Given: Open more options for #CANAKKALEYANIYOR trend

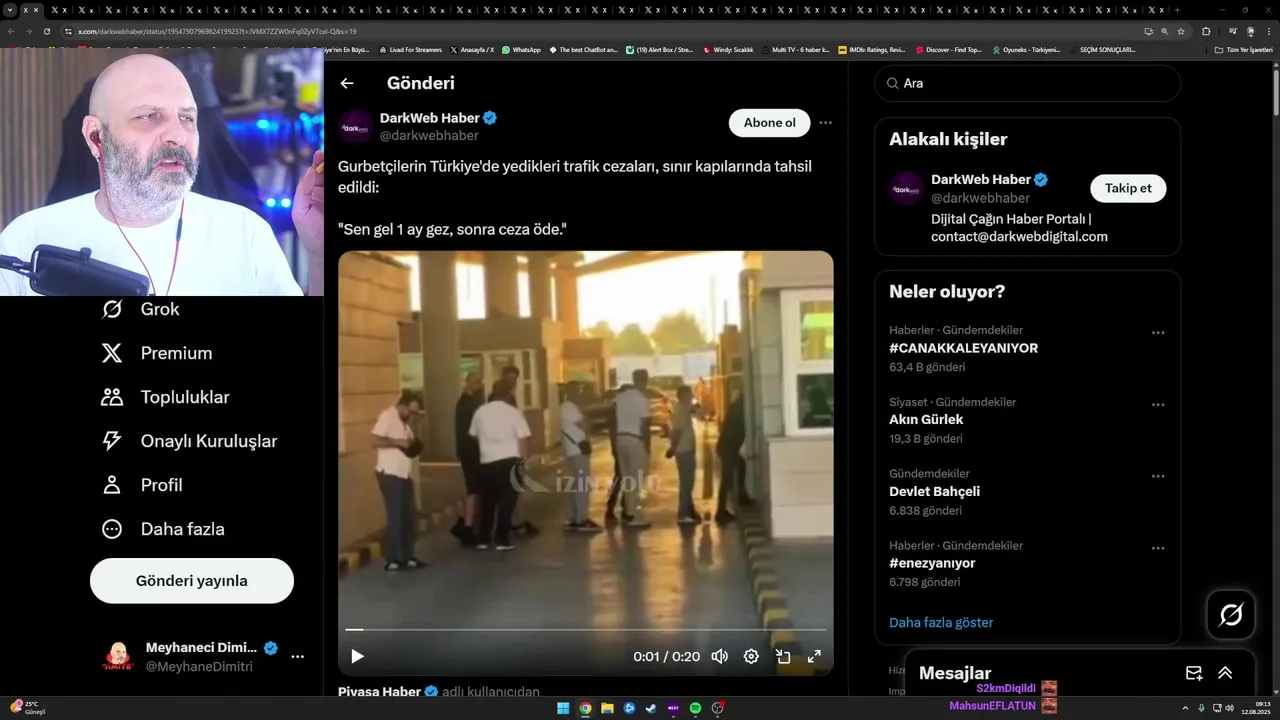Looking at the screenshot, I should coord(1158,333).
